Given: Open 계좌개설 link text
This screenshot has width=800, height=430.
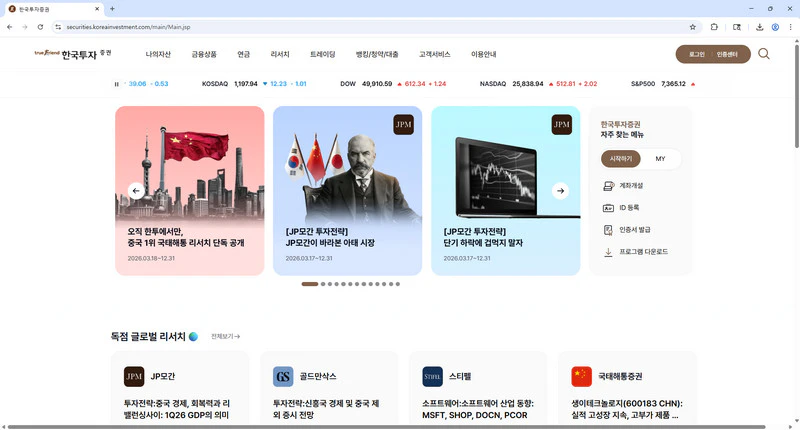Looking at the screenshot, I should [x=631, y=186].
